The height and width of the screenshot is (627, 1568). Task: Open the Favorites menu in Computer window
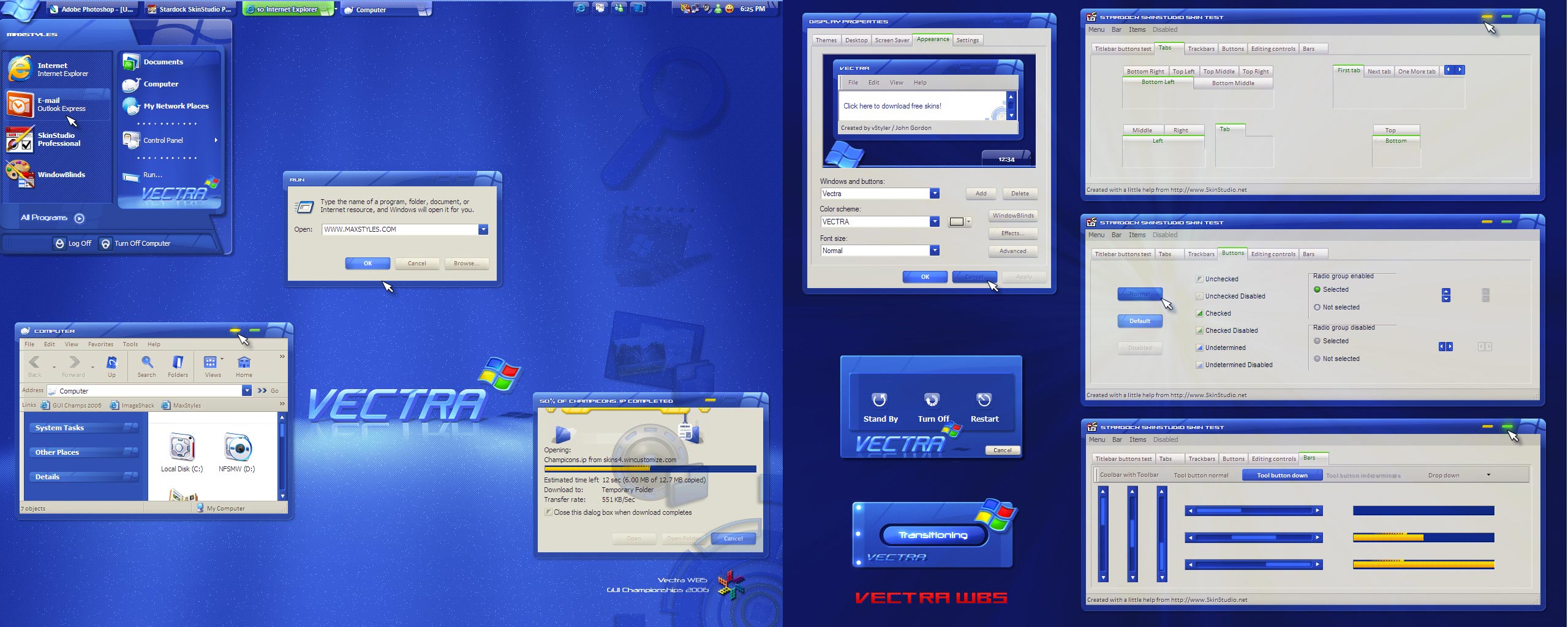tap(100, 344)
